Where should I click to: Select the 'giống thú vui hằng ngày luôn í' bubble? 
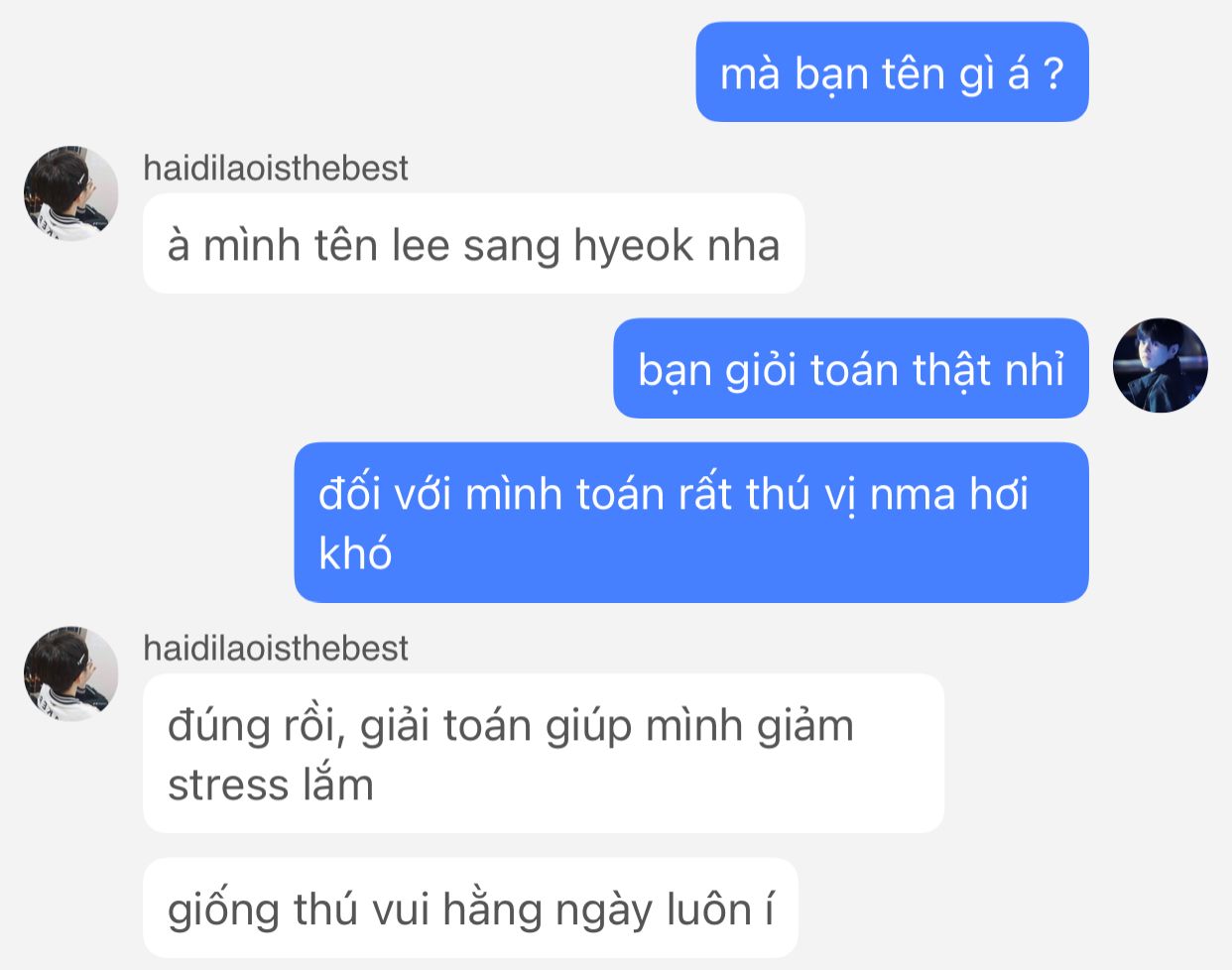[470, 909]
